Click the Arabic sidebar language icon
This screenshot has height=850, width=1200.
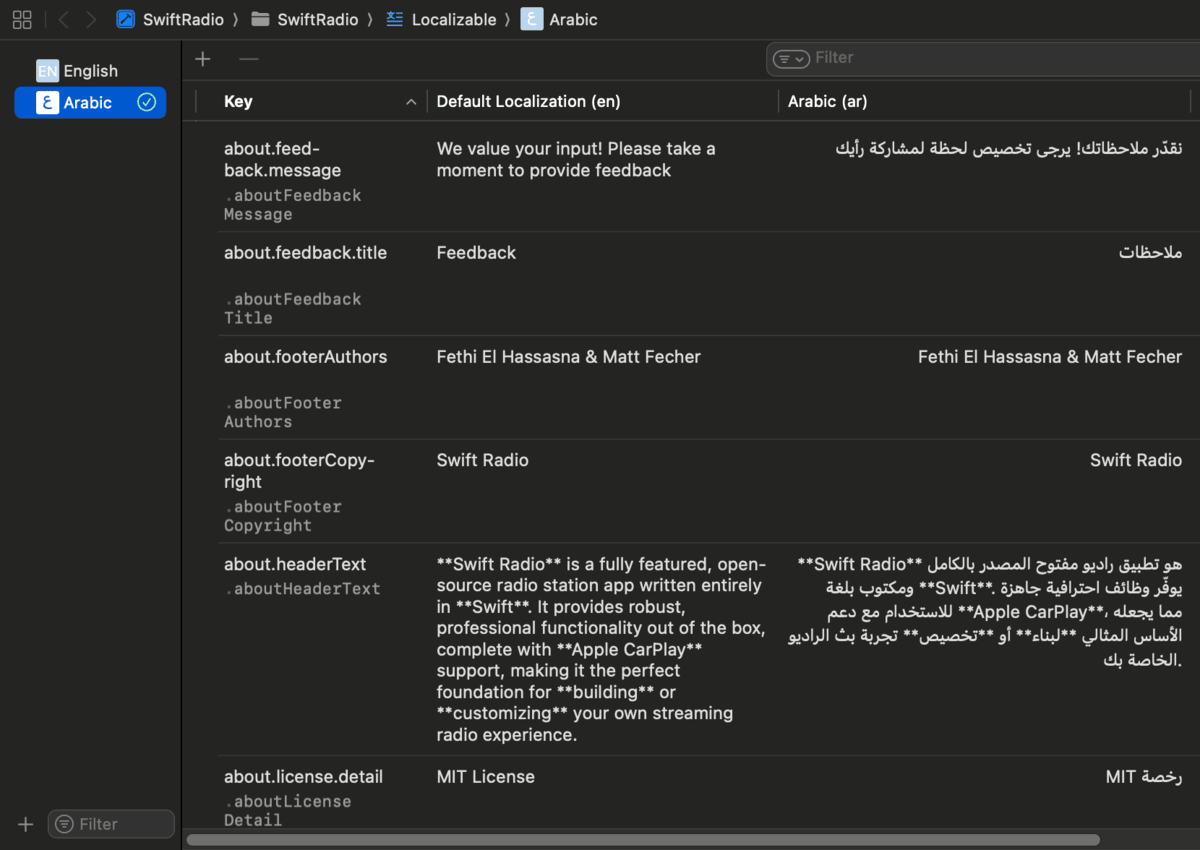click(47, 102)
